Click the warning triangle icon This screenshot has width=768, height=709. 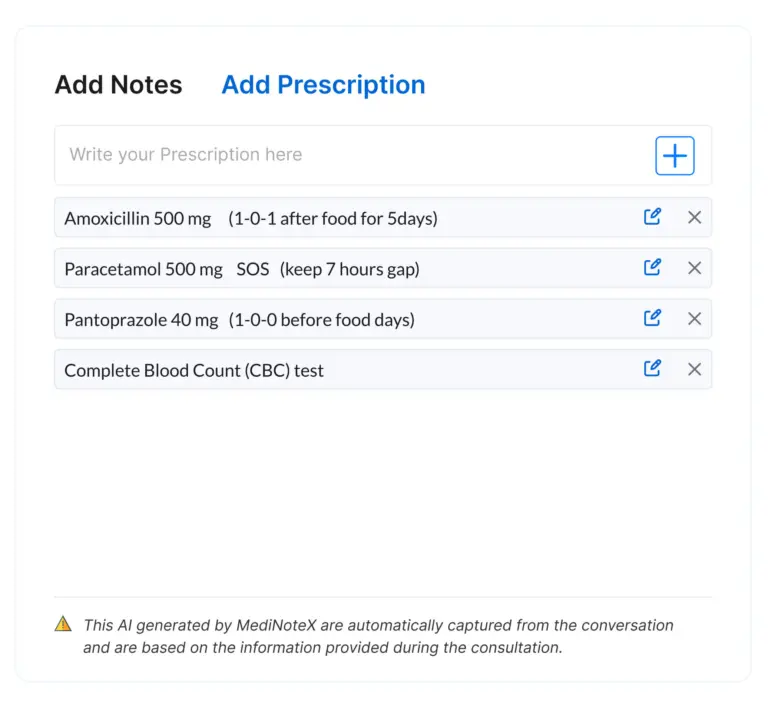tap(63, 624)
